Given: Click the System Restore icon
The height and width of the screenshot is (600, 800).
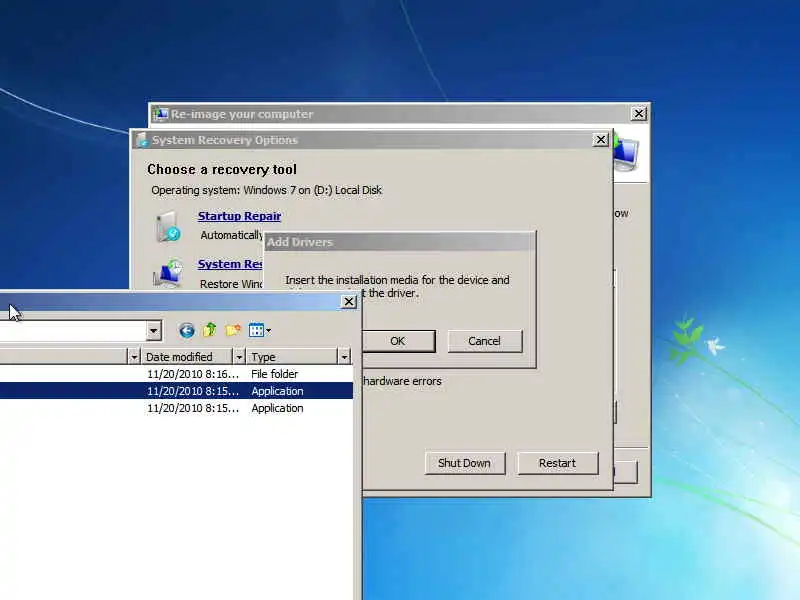Looking at the screenshot, I should (x=168, y=273).
